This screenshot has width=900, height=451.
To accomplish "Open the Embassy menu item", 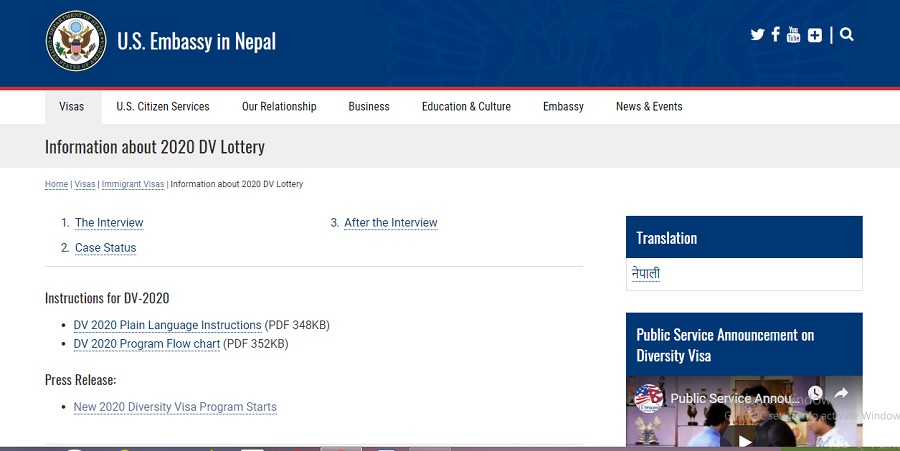I will [563, 107].
